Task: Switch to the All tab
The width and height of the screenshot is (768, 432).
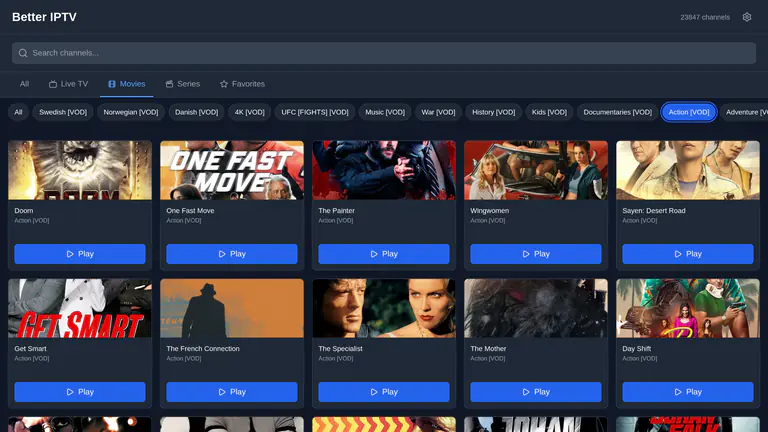Action: pos(24,84)
